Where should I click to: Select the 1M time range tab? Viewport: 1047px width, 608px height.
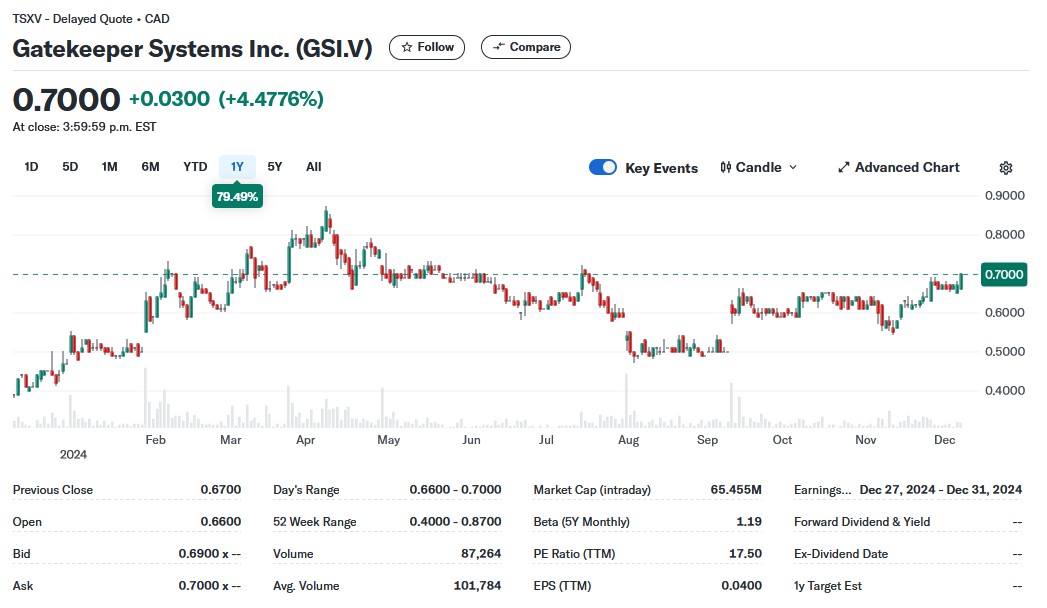(x=110, y=167)
